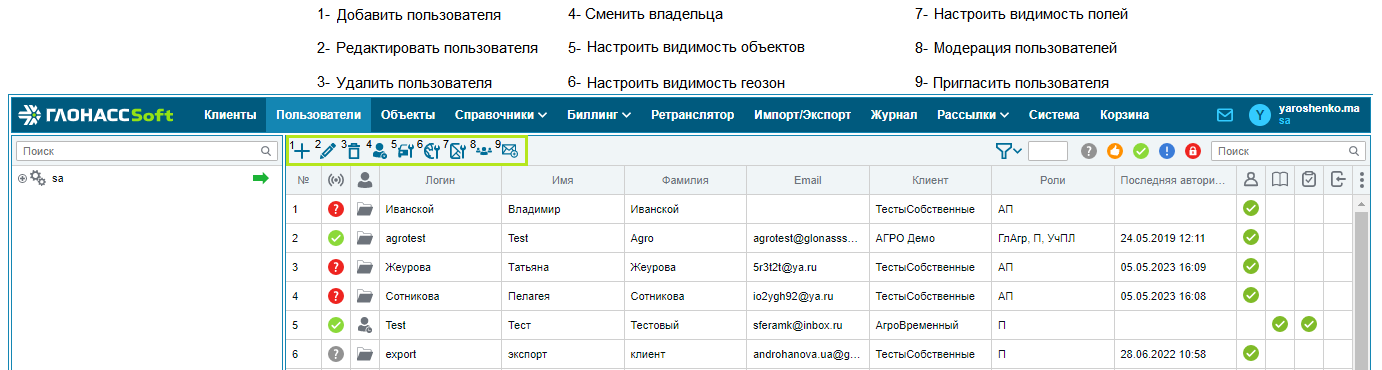
Task: Click the red lock status filter
Action: coord(1192,151)
